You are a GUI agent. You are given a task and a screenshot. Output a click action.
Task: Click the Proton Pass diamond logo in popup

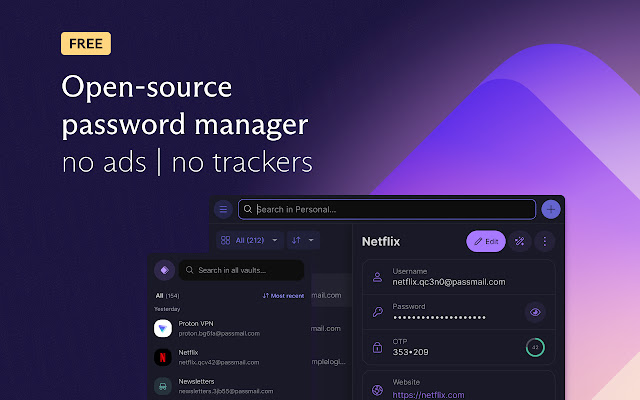pos(164,270)
